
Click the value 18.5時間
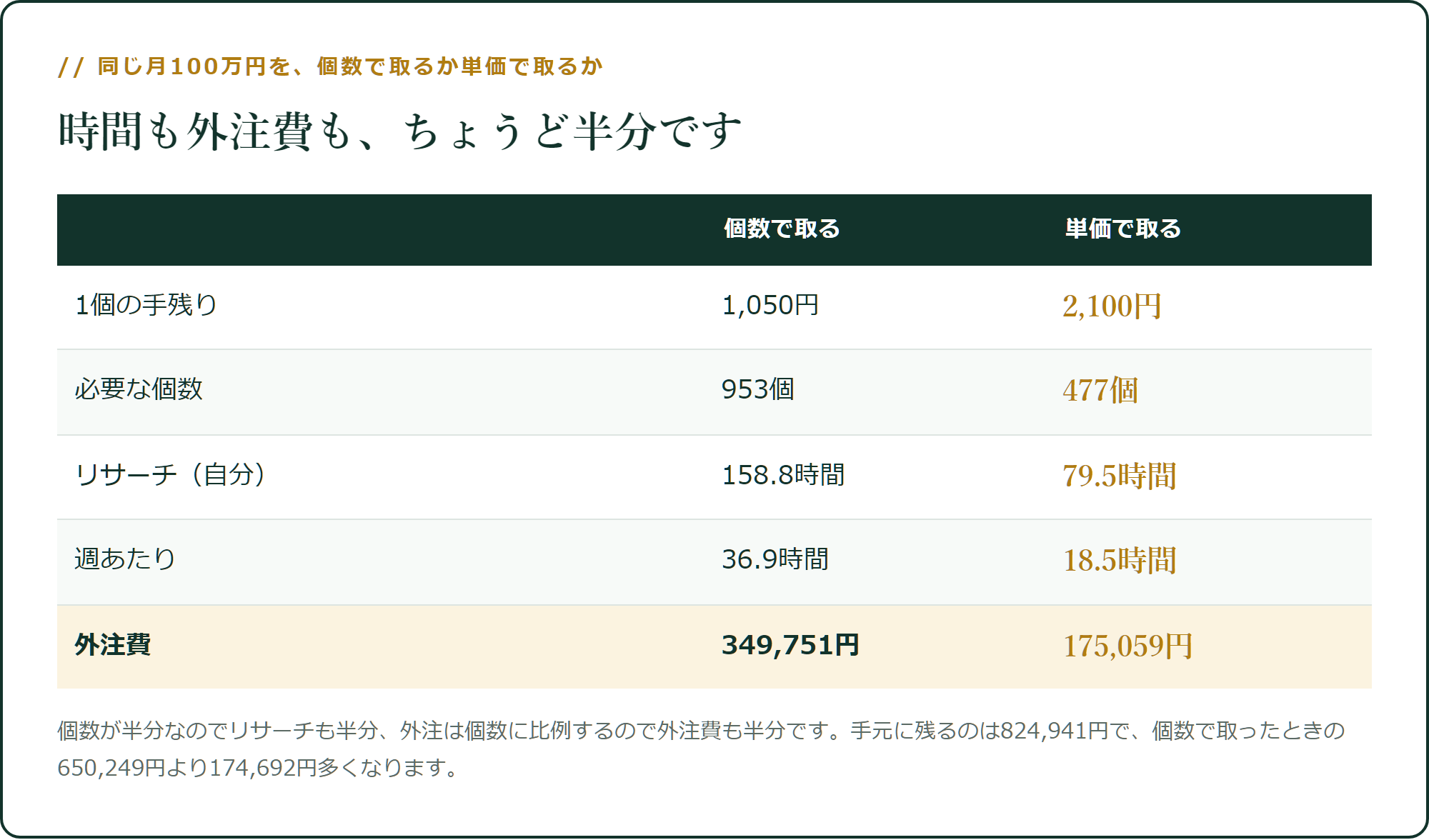pos(1120,560)
